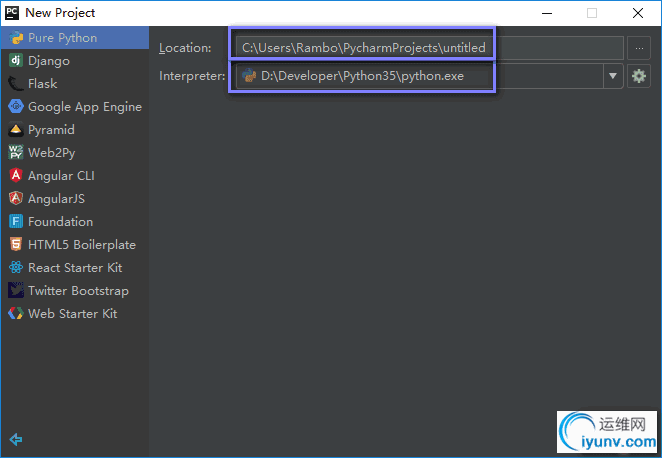Choose the Django project type
The image size is (662, 458).
[x=75, y=61]
